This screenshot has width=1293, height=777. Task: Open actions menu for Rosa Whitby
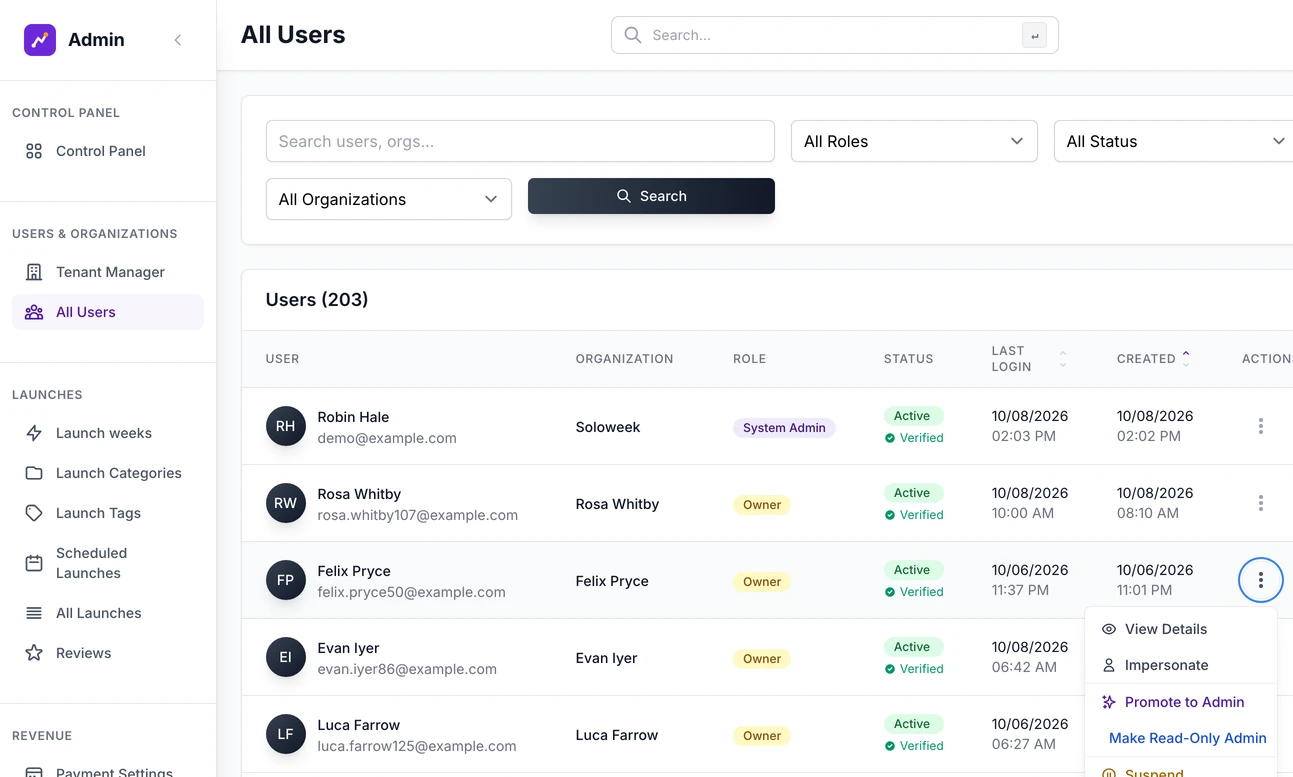(1260, 503)
